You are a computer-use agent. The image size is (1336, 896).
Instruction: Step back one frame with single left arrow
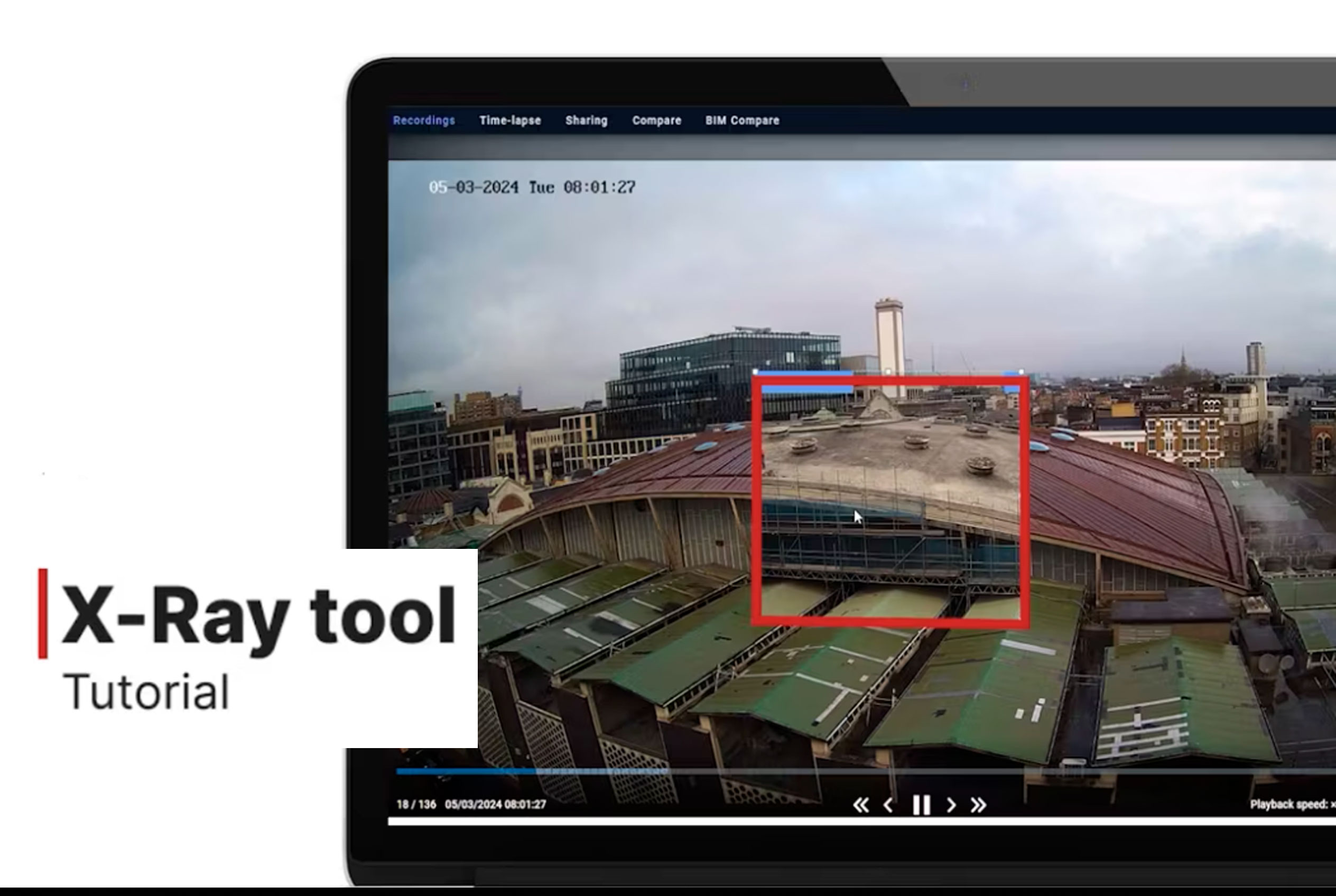(x=888, y=805)
